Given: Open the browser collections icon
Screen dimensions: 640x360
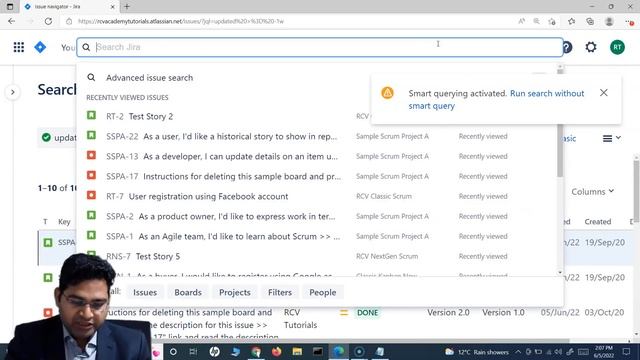Looking at the screenshot, I should [x=590, y=21].
